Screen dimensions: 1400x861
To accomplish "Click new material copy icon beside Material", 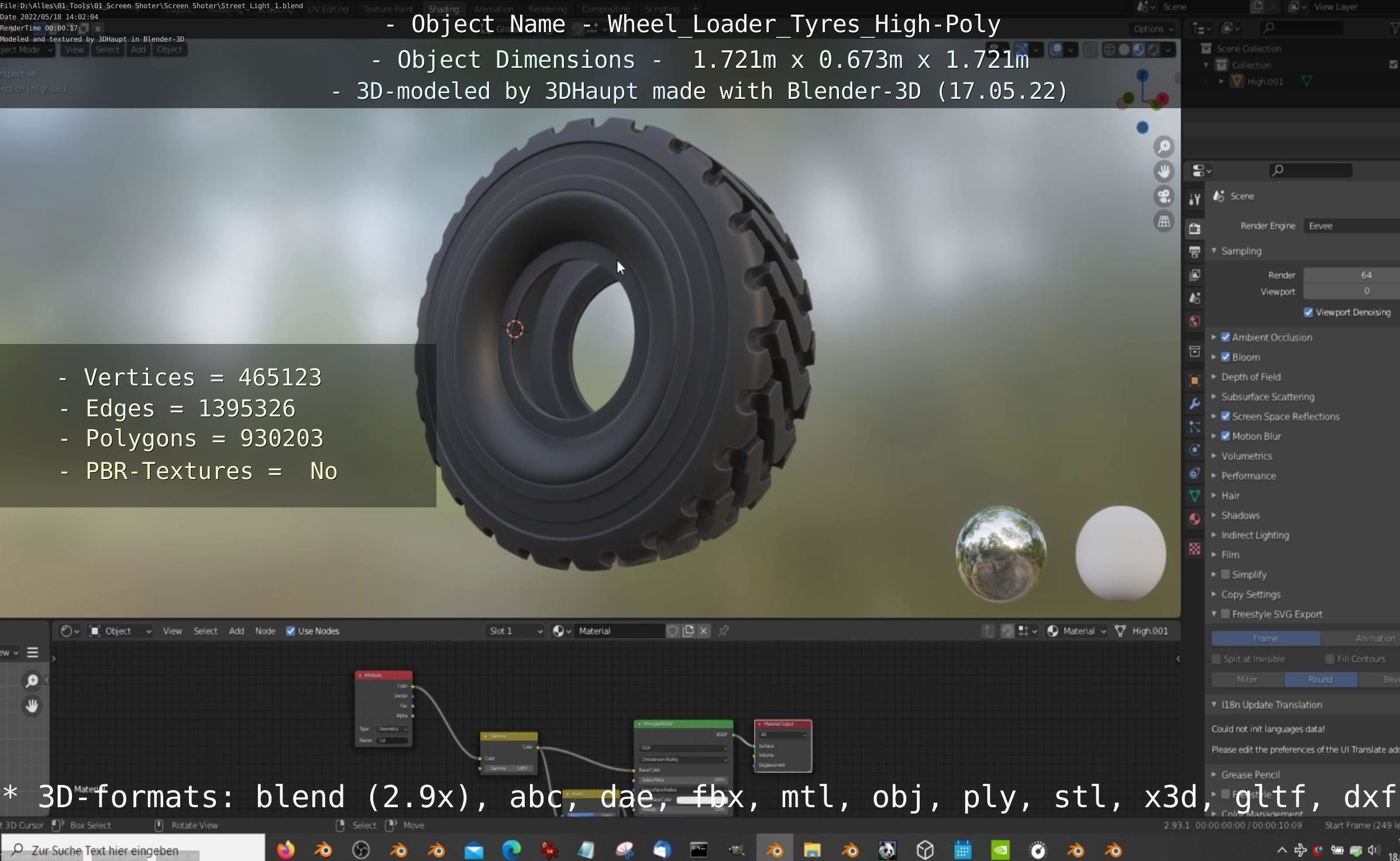I will 688,631.
